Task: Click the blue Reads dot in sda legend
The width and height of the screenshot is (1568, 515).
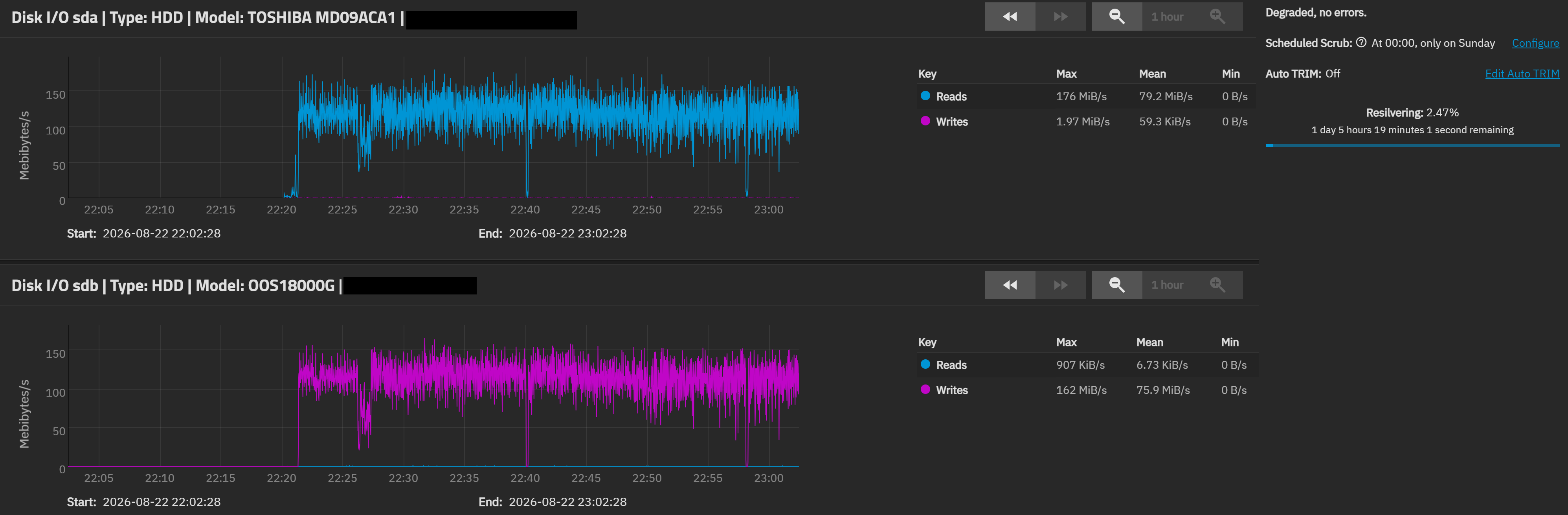Action: click(925, 96)
